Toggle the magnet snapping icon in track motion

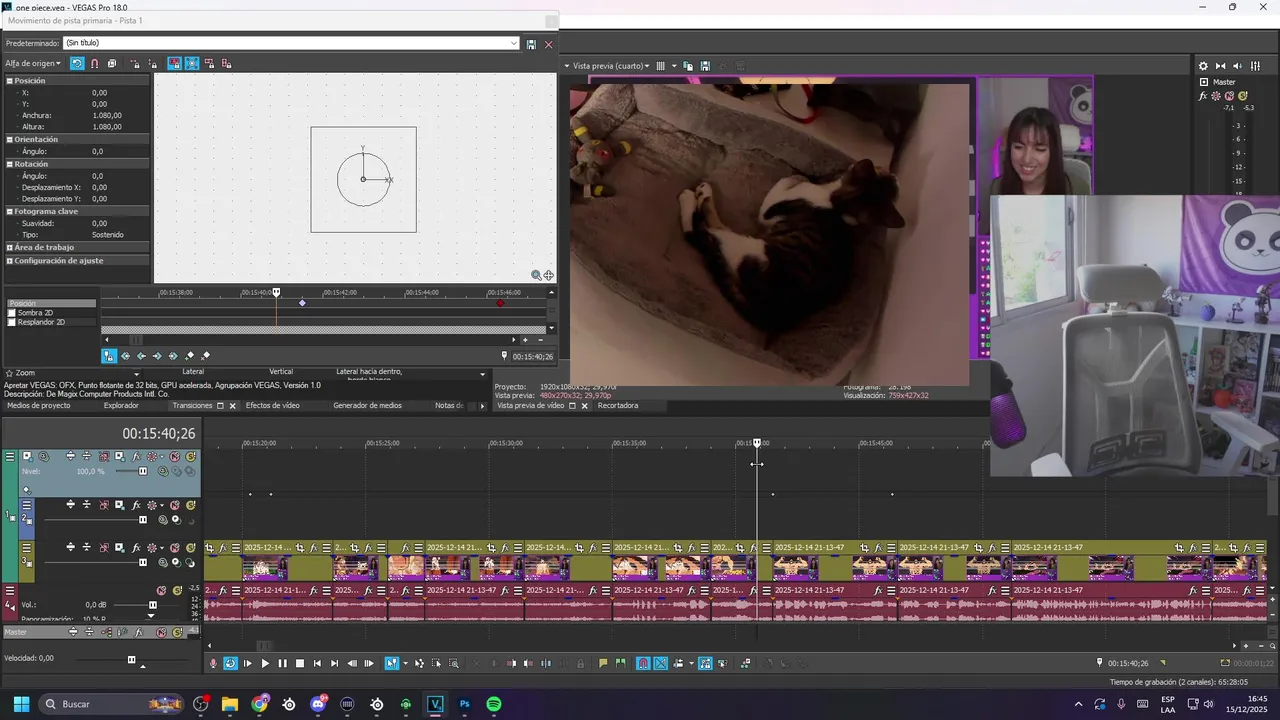click(95, 64)
